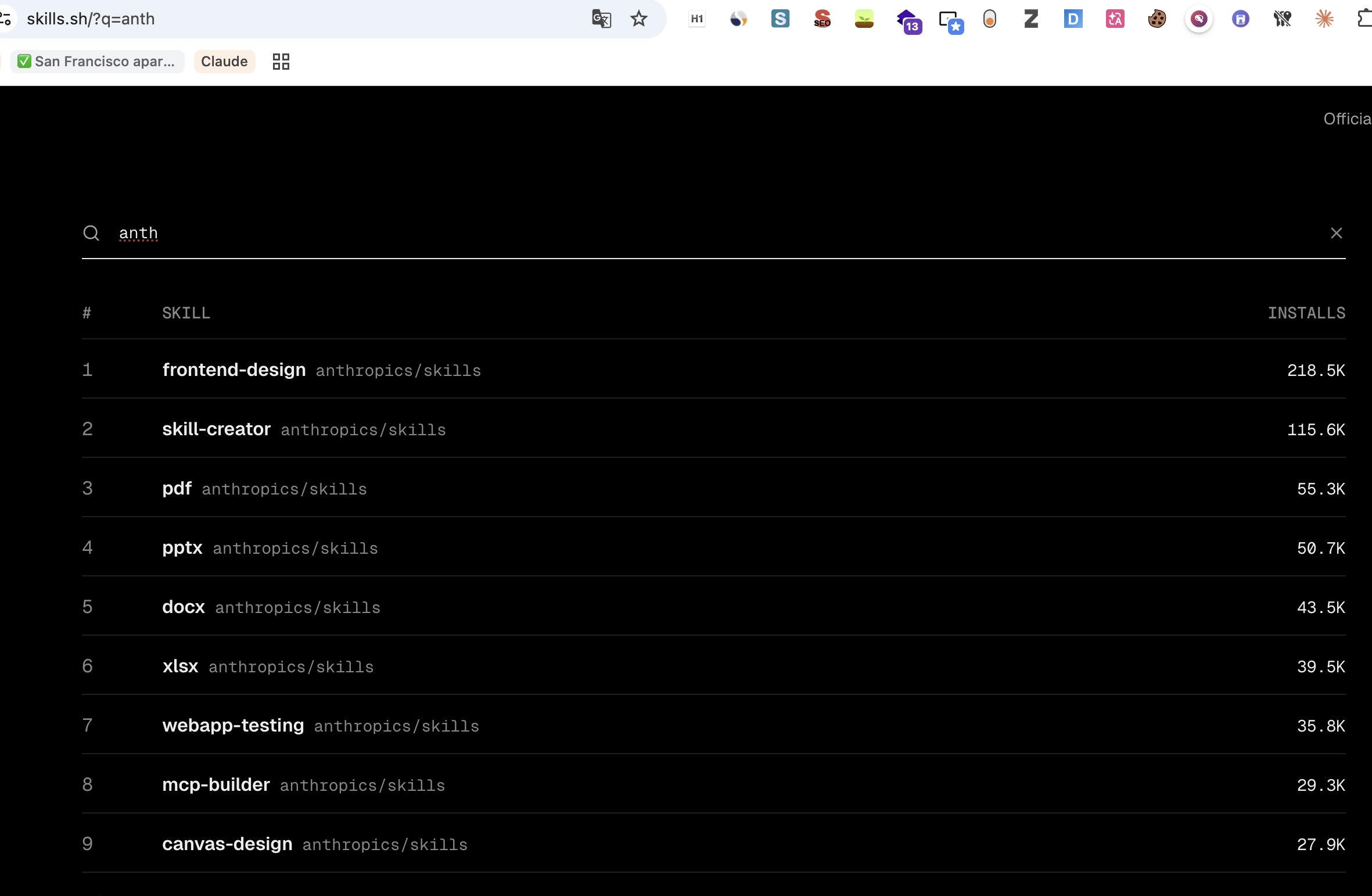Open the SEO extension icon
This screenshot has width=1372, height=896.
tap(822, 19)
